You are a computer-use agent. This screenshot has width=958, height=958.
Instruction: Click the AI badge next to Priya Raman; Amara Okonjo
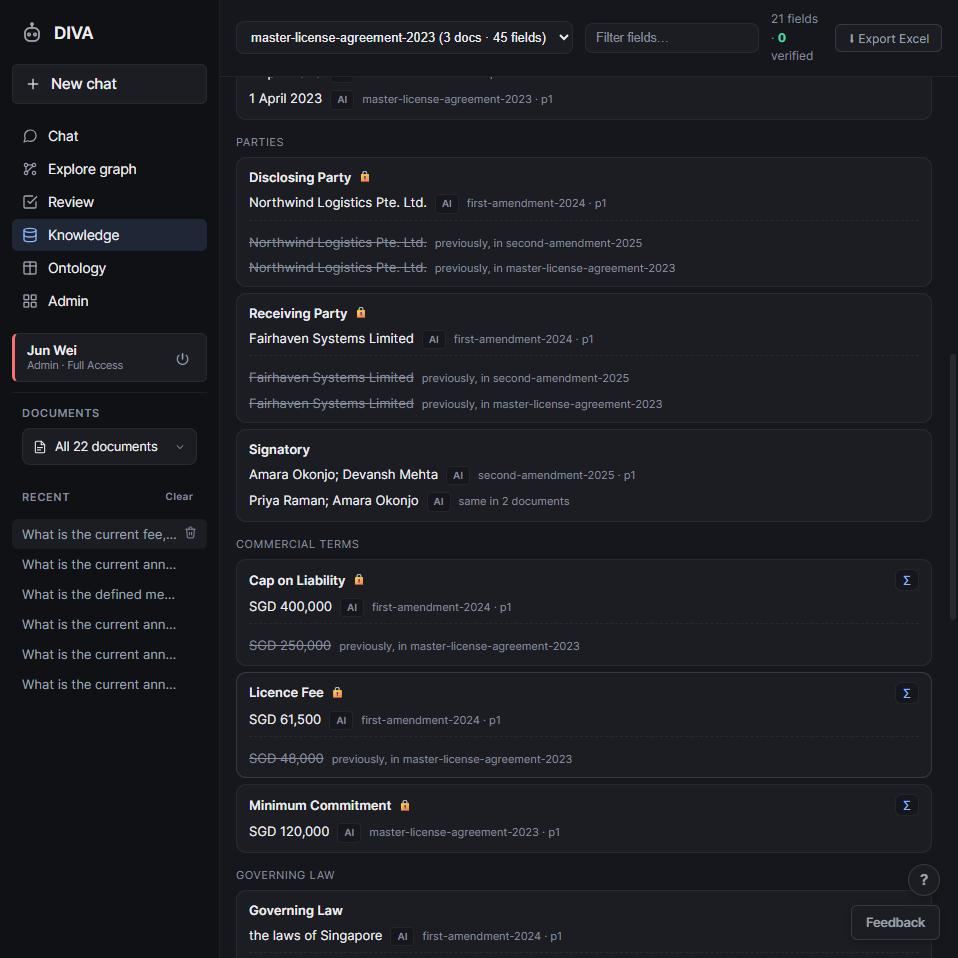pos(439,502)
